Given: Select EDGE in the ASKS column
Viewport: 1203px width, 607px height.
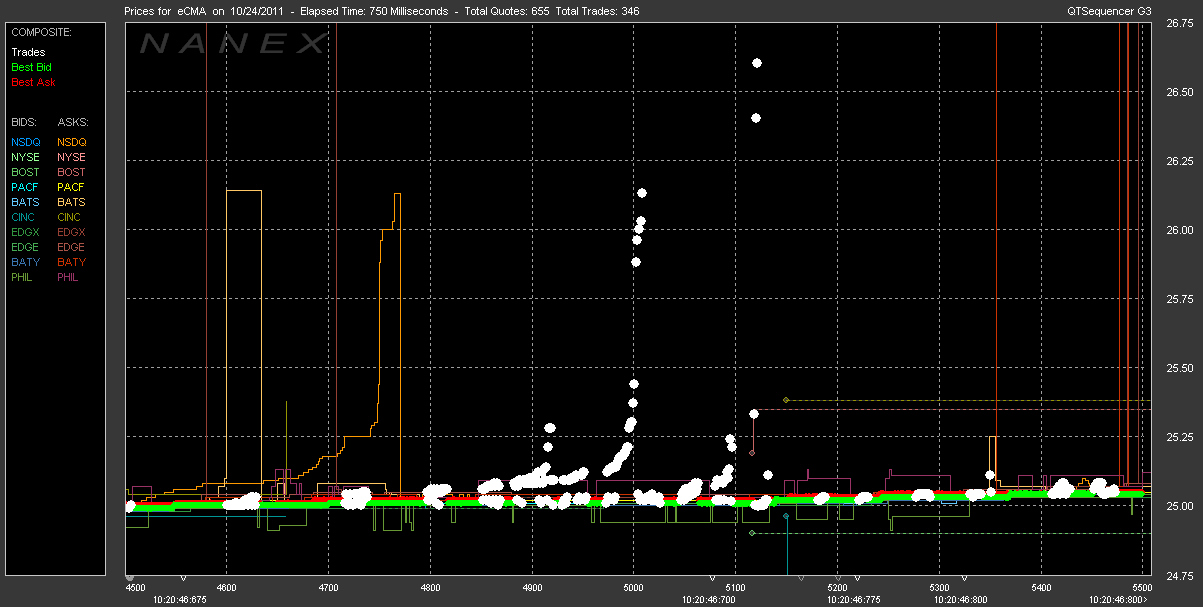Looking at the screenshot, I should (72, 247).
